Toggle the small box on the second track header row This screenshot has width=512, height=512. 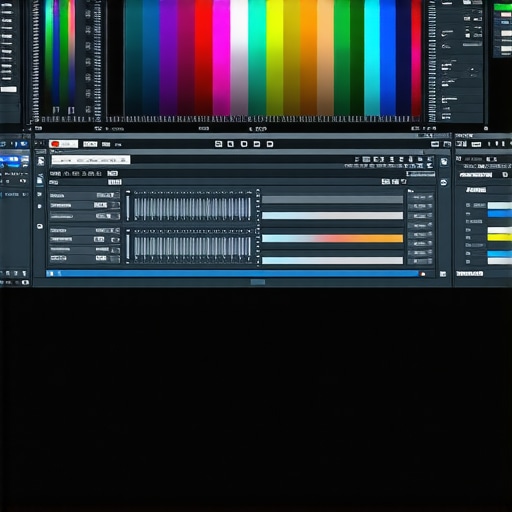[115, 205]
